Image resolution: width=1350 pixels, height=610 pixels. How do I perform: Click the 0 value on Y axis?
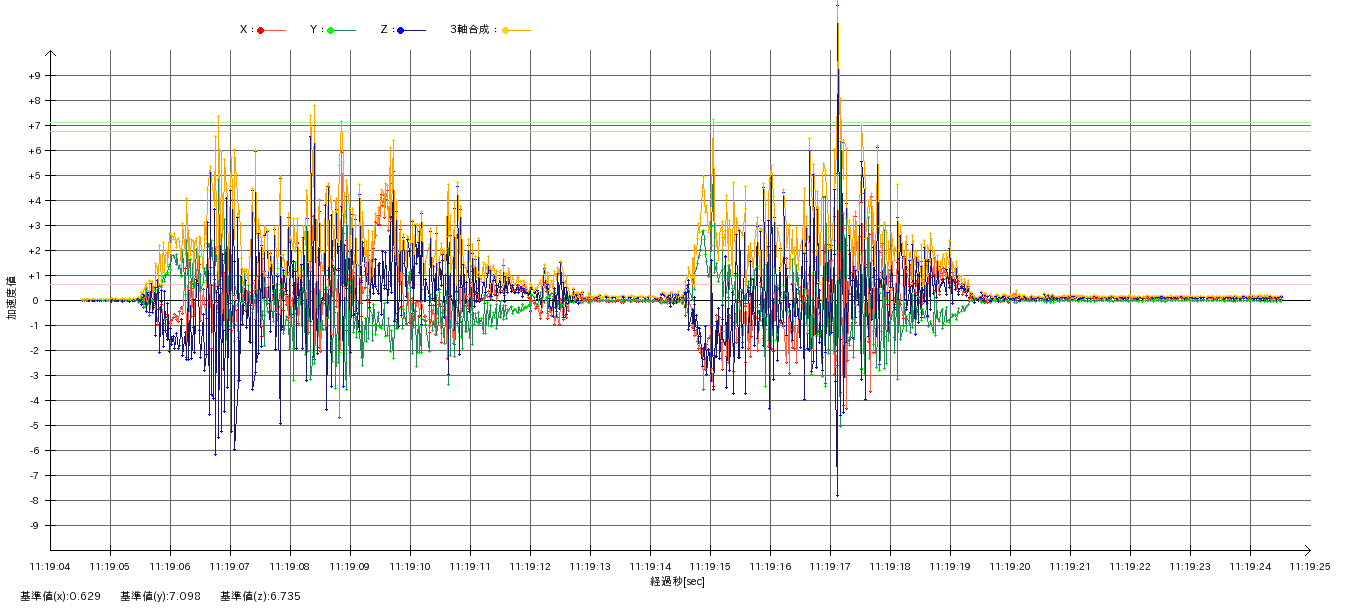pos(36,301)
